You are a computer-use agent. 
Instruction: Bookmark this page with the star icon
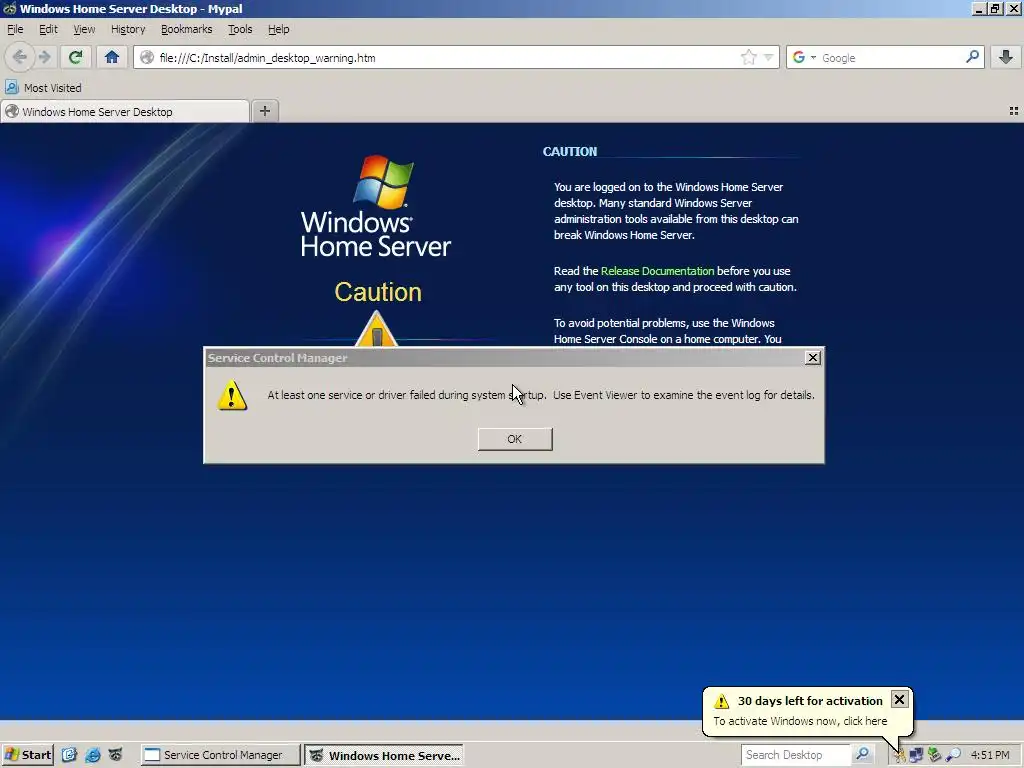(748, 57)
